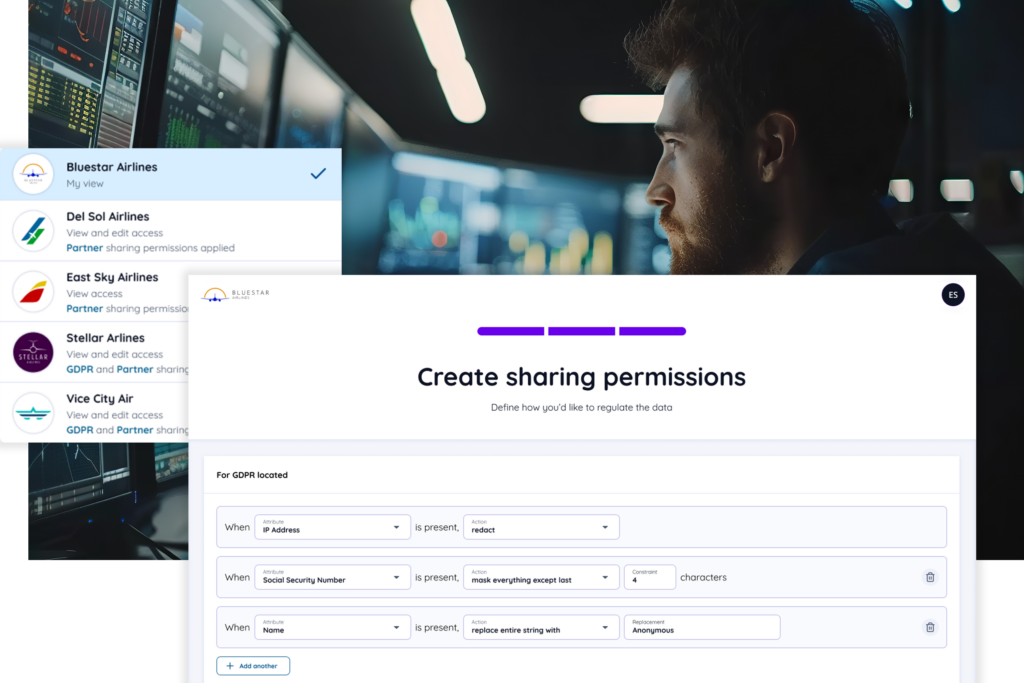Image resolution: width=1024 pixels, height=683 pixels.
Task: Click the second progress step bar
Action: (581, 331)
